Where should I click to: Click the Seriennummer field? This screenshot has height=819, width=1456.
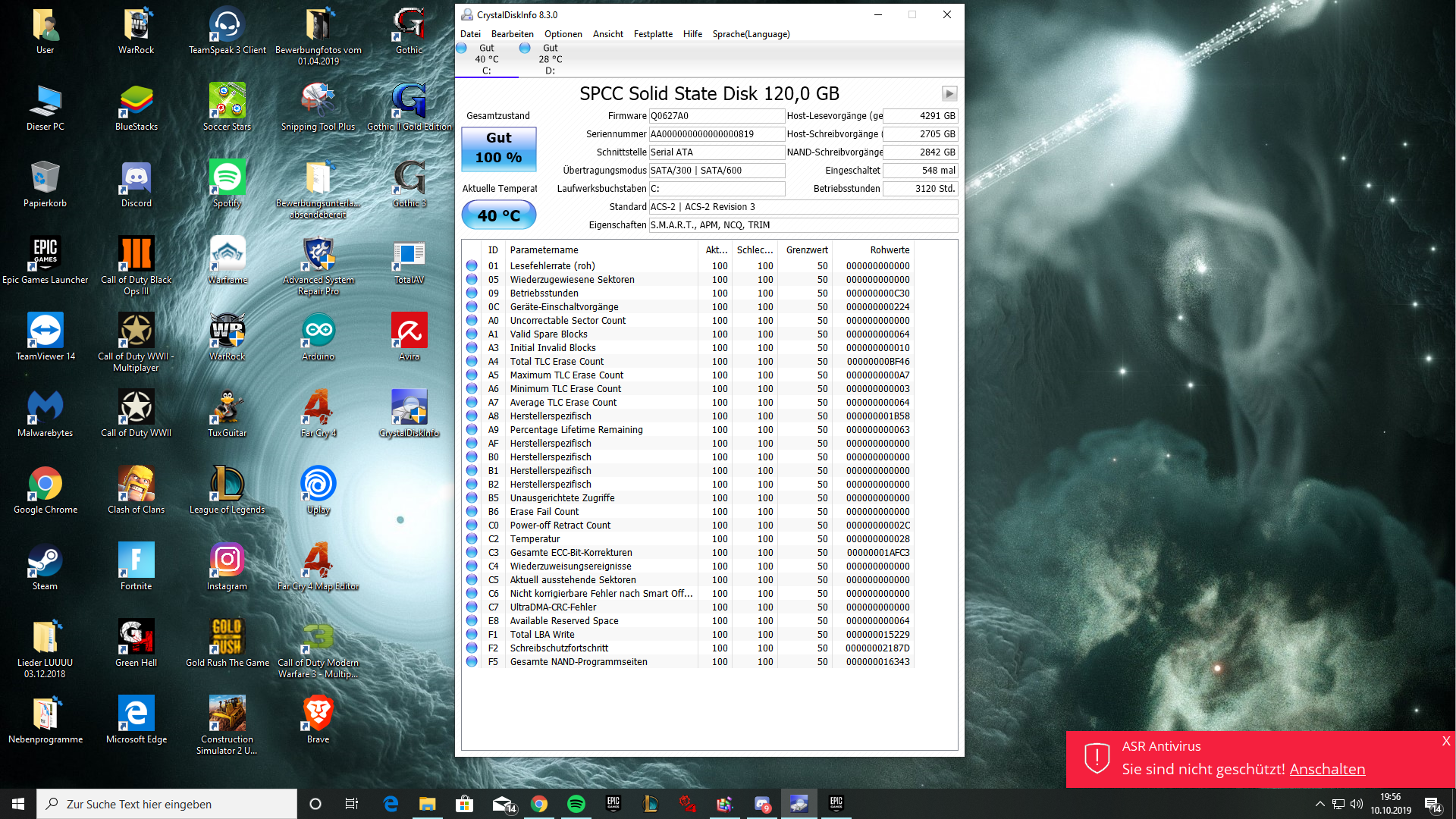(716, 134)
